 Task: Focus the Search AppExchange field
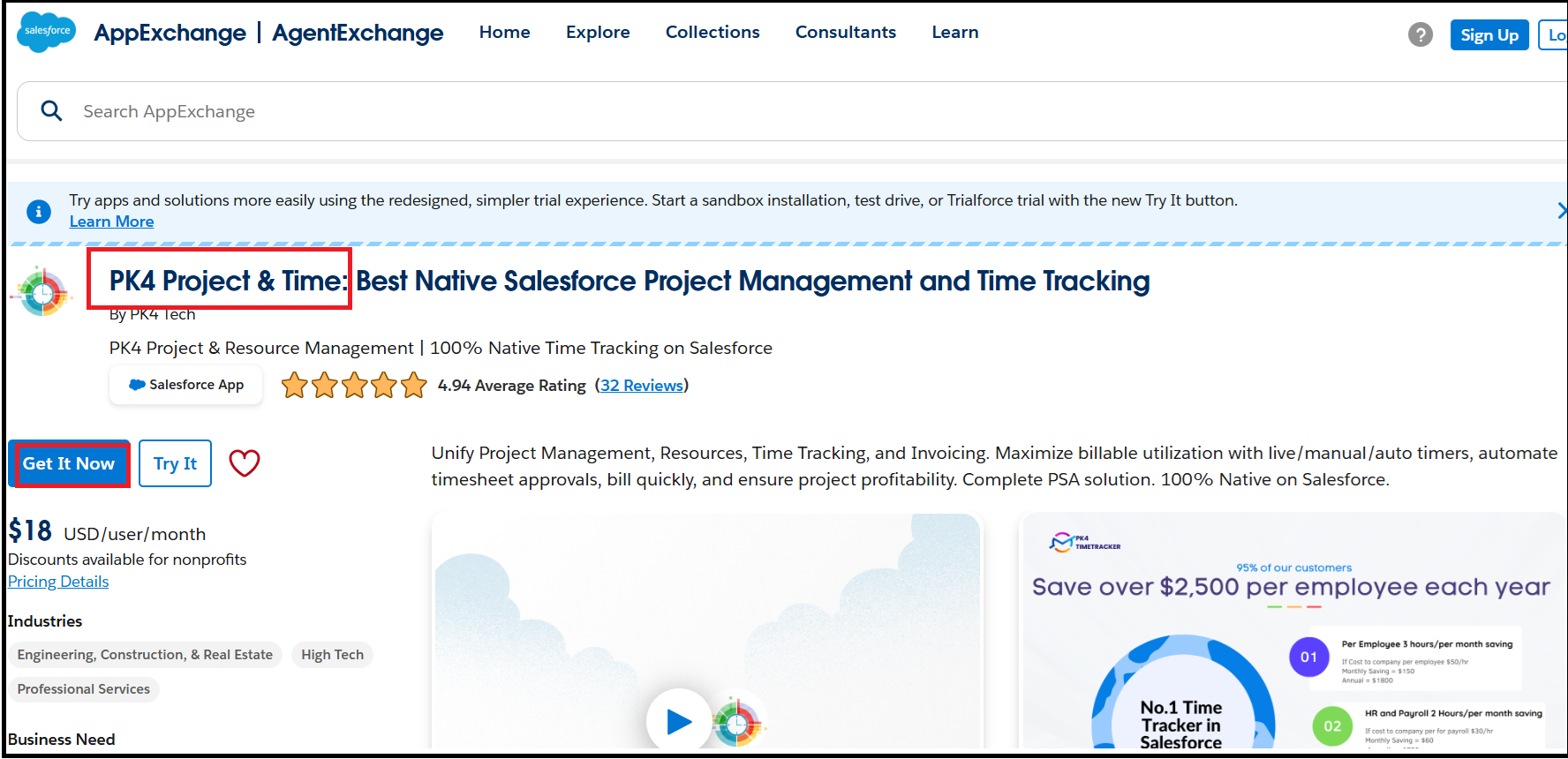(795, 111)
